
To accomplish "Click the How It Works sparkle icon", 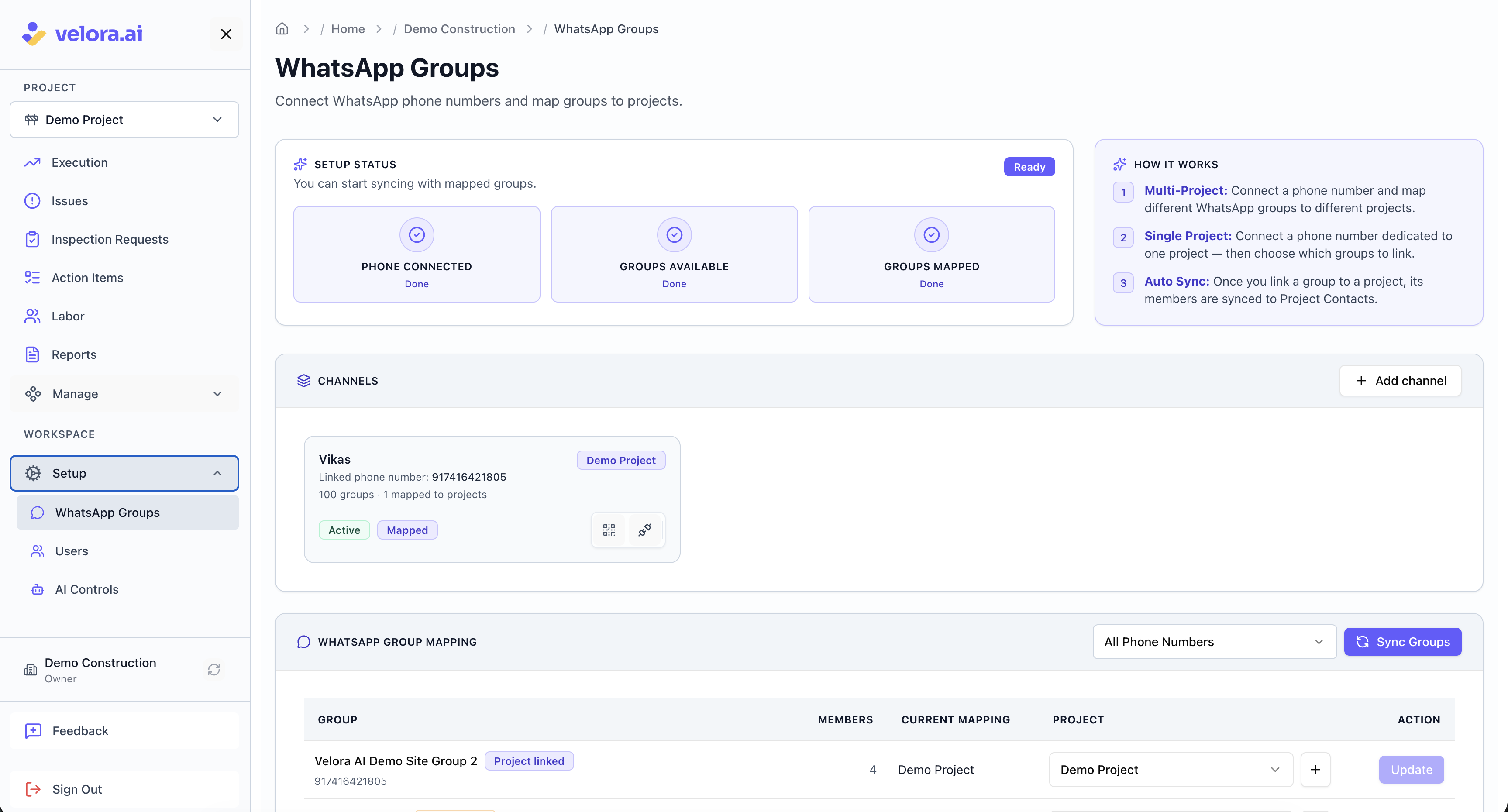I will point(1120,164).
